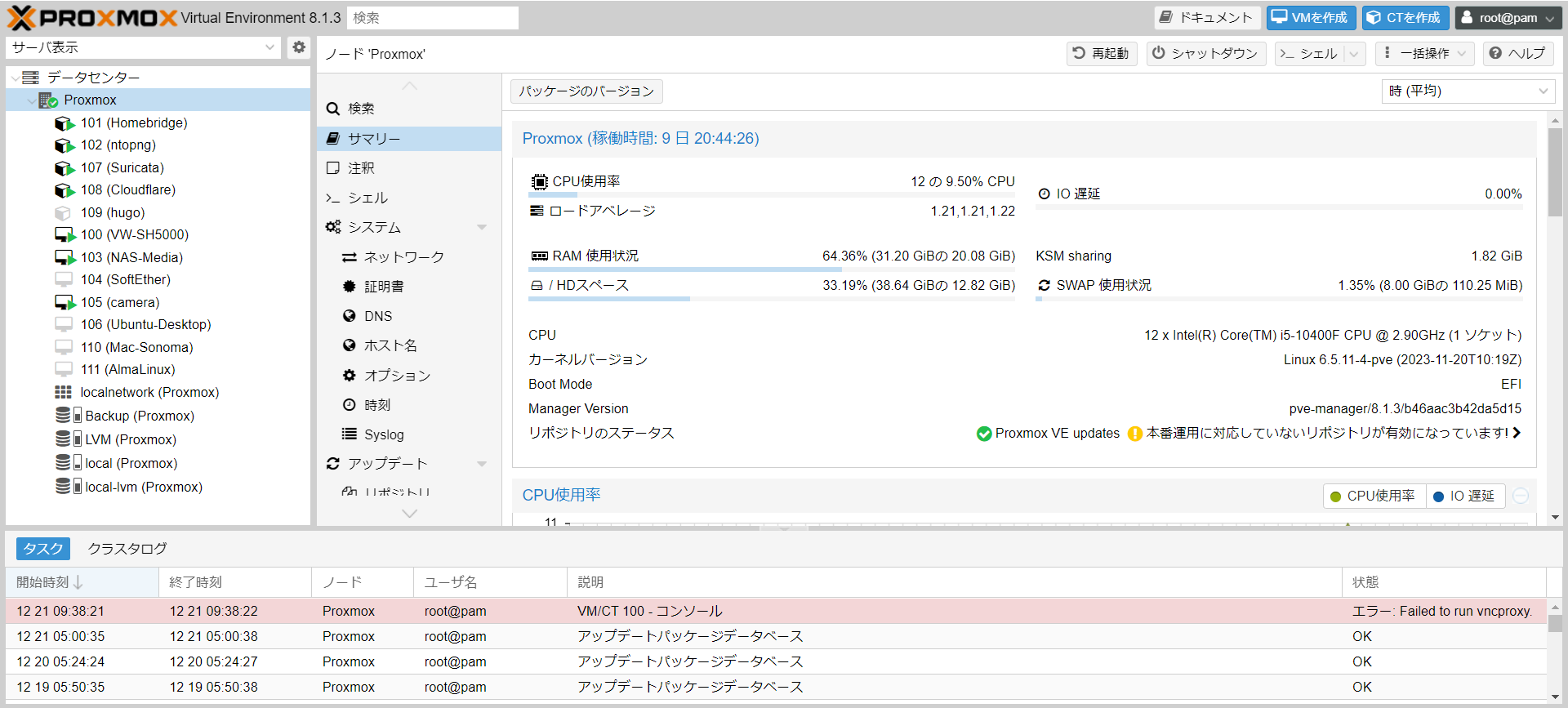The width and height of the screenshot is (1568, 708).
Task: Toggle CPU使用率 series in chart legend
Action: (x=1374, y=496)
